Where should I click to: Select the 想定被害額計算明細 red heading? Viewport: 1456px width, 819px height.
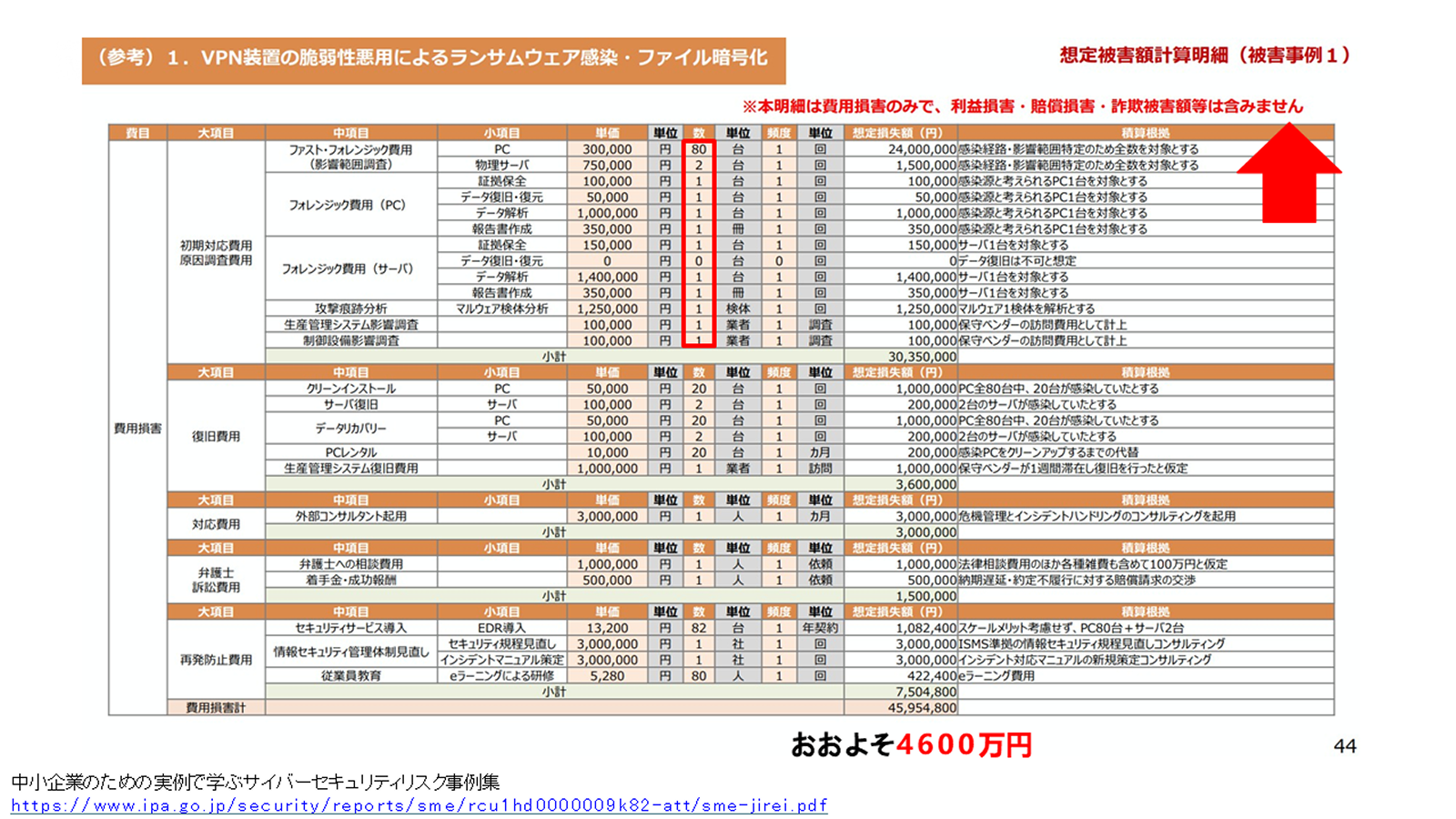pyautogui.click(x=1205, y=56)
